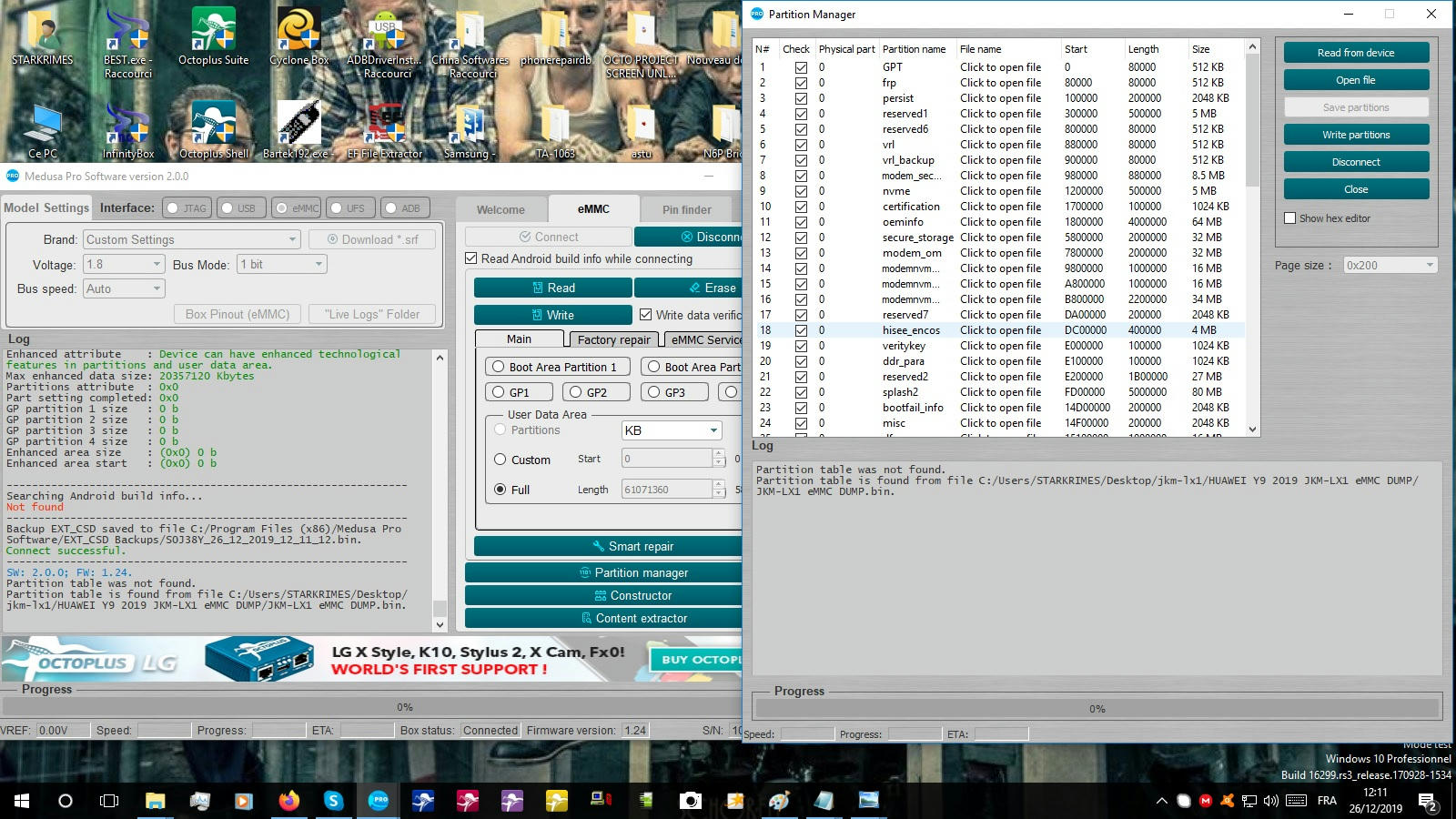Open the Page size 0x200 dropdown

pyautogui.click(x=1390, y=265)
